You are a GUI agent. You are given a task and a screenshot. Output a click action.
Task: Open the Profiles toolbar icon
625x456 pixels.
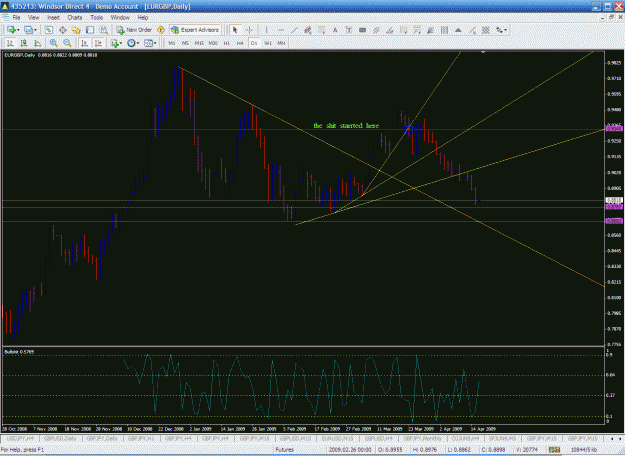pyautogui.click(x=28, y=30)
